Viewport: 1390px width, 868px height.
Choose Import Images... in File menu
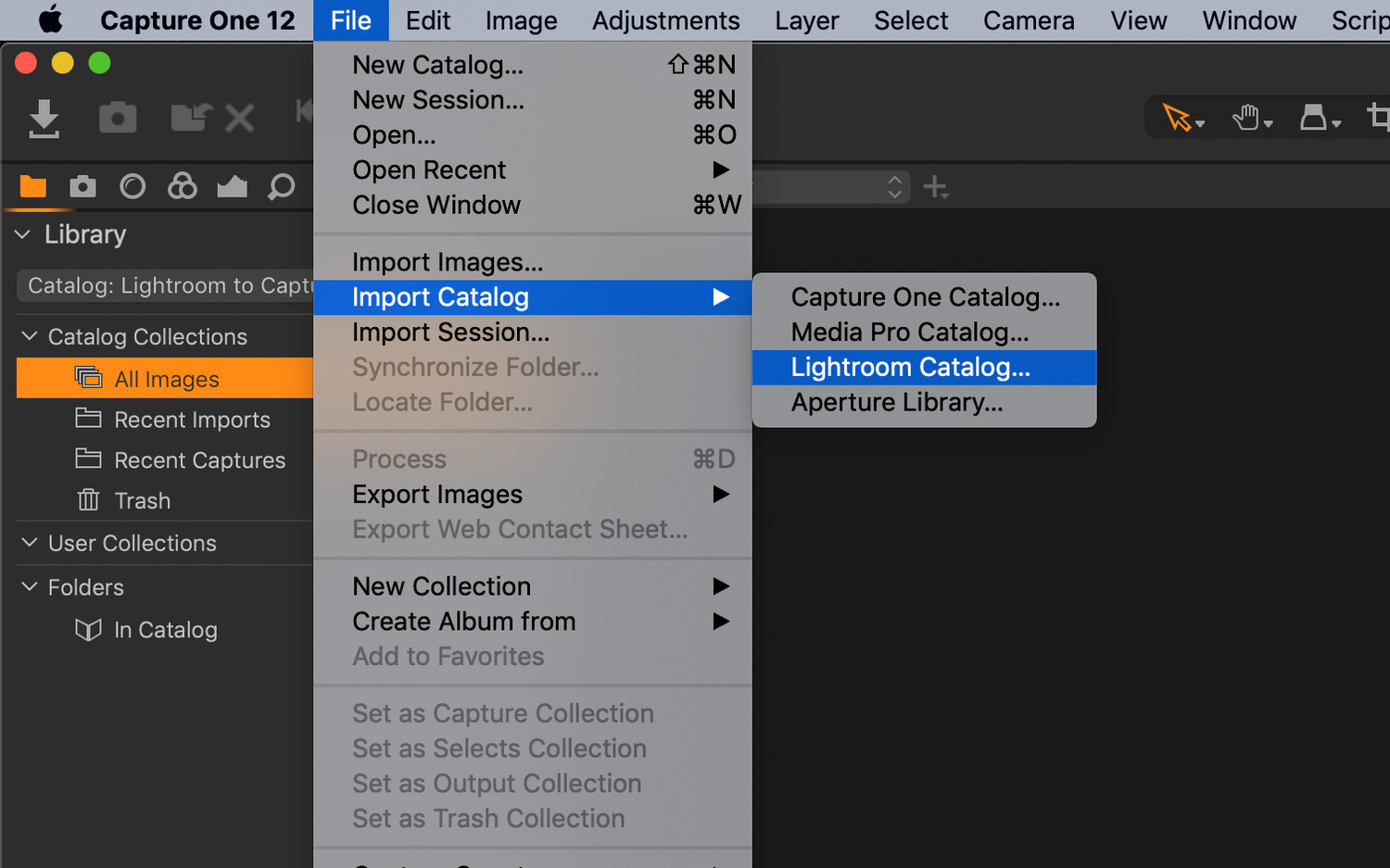[532, 262]
